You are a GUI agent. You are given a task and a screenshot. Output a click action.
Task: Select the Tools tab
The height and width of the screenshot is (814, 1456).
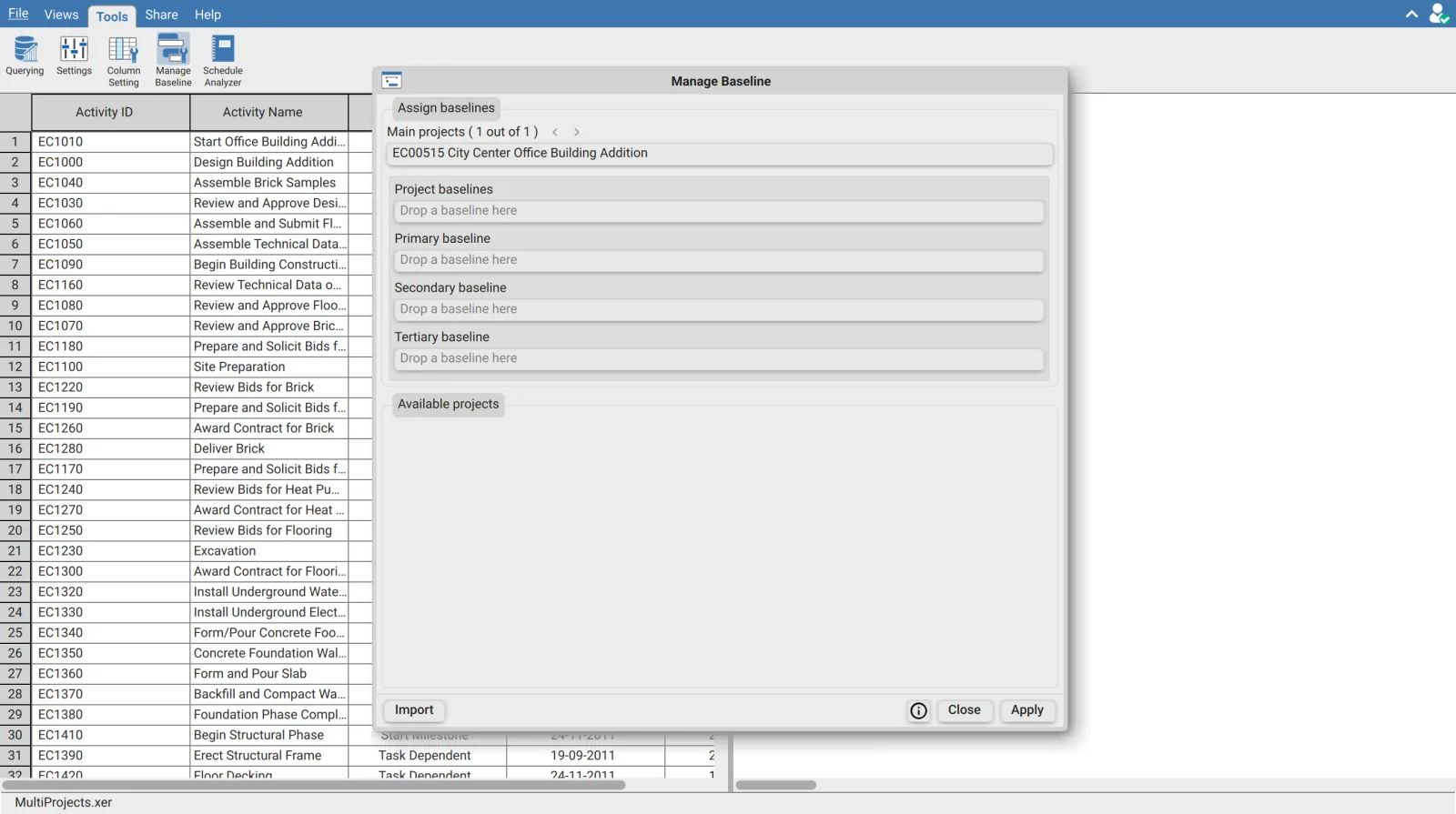click(112, 15)
